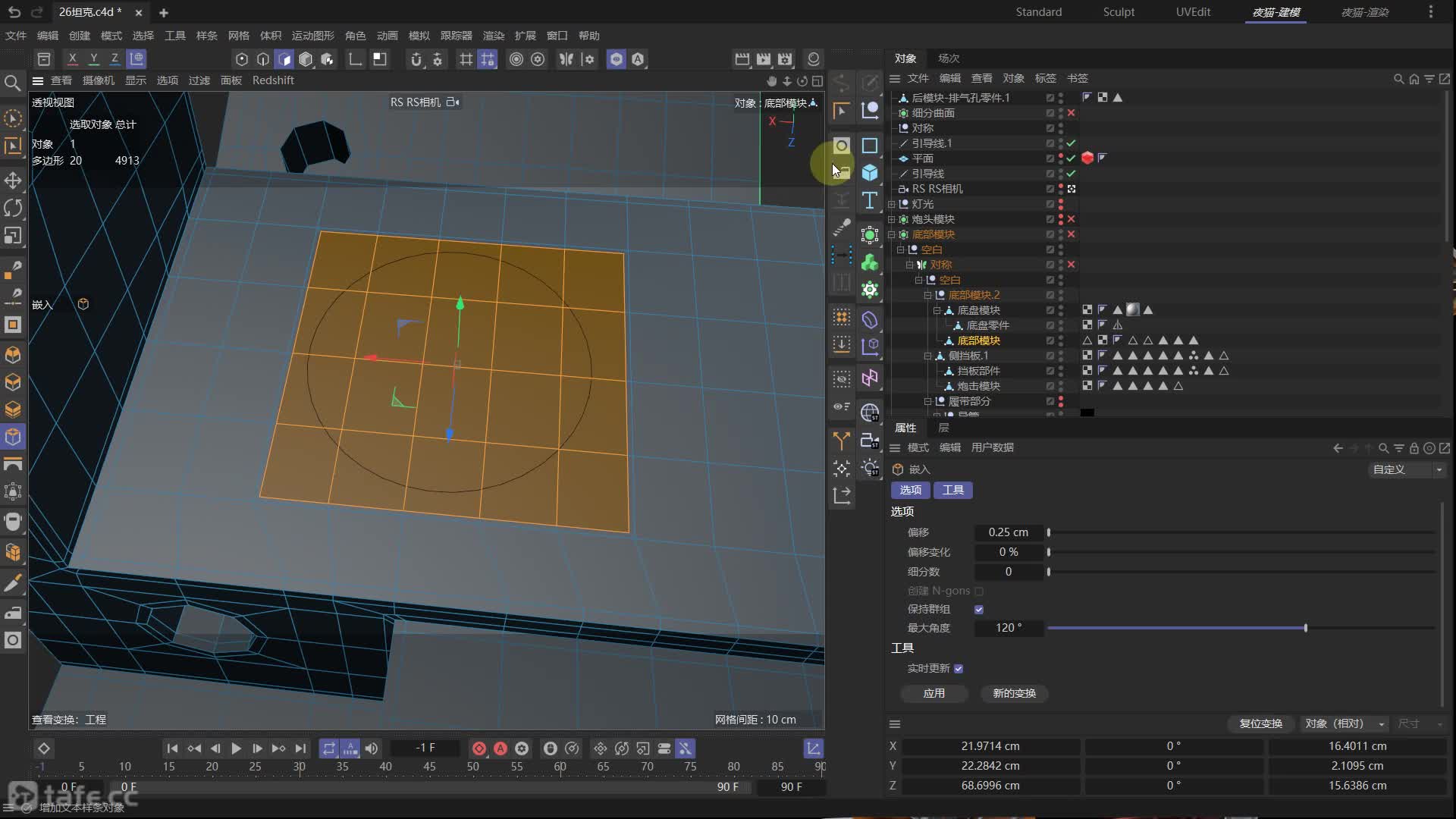The width and height of the screenshot is (1456, 819).
Task: Click the current frame field -1 F
Action: click(x=425, y=748)
